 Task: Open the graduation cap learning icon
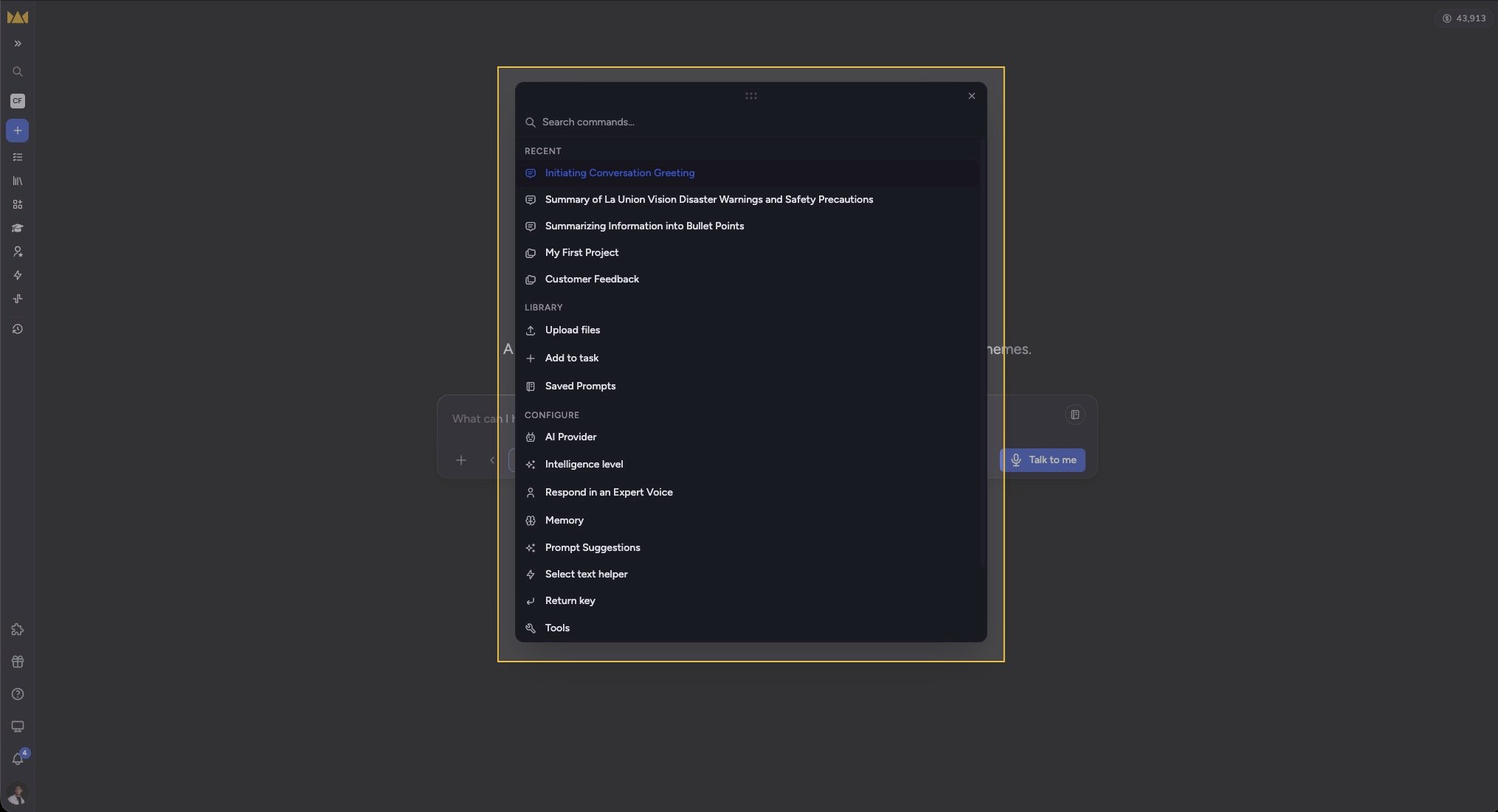[18, 228]
